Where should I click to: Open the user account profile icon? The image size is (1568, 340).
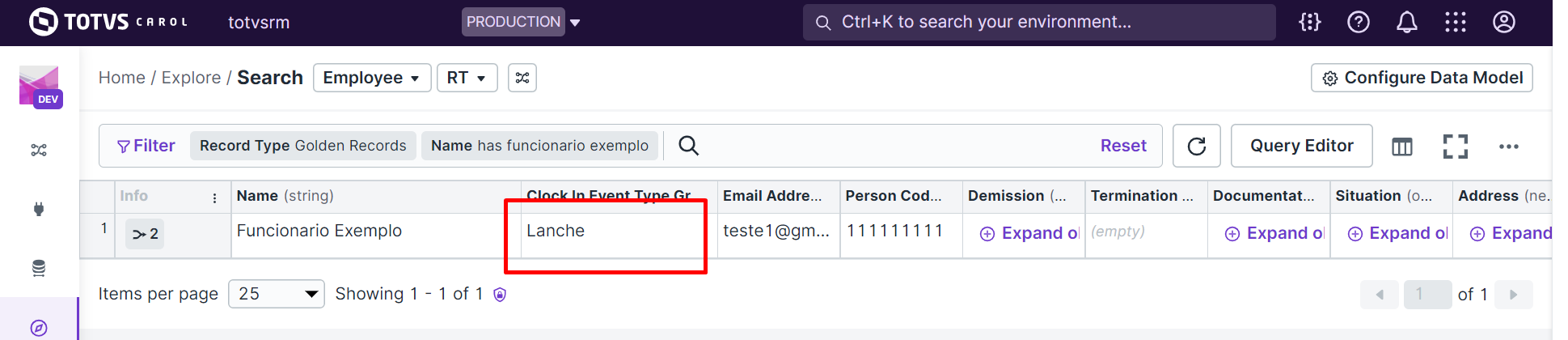point(1504,23)
